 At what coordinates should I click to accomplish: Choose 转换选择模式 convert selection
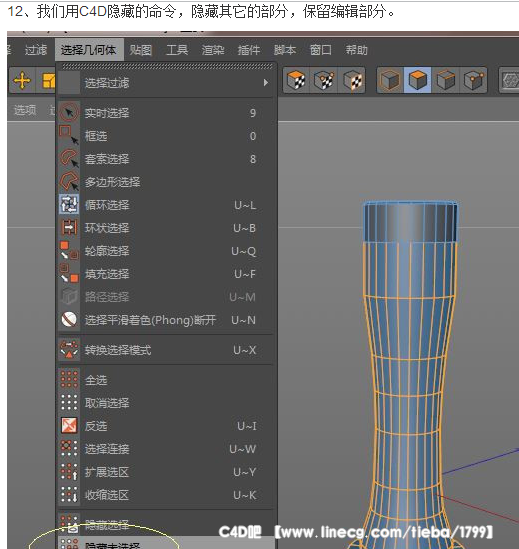[166, 350]
